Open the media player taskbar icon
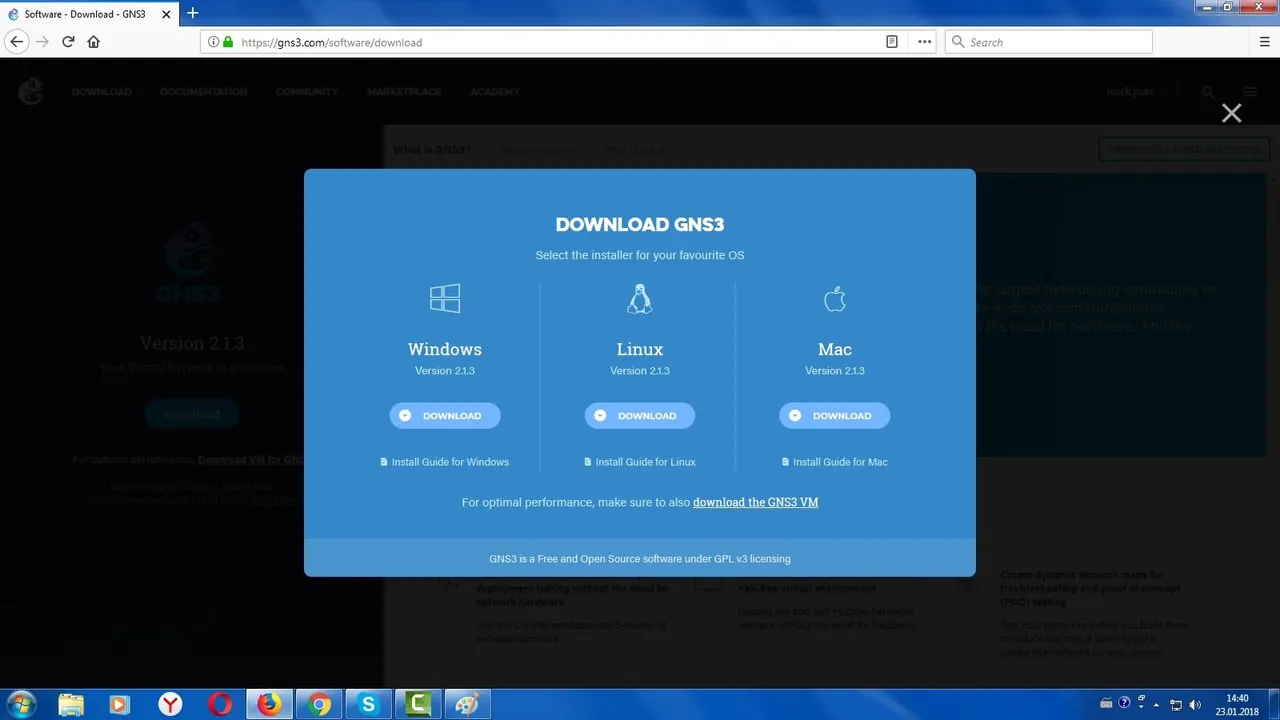Viewport: 1280px width, 720px height. (x=120, y=704)
